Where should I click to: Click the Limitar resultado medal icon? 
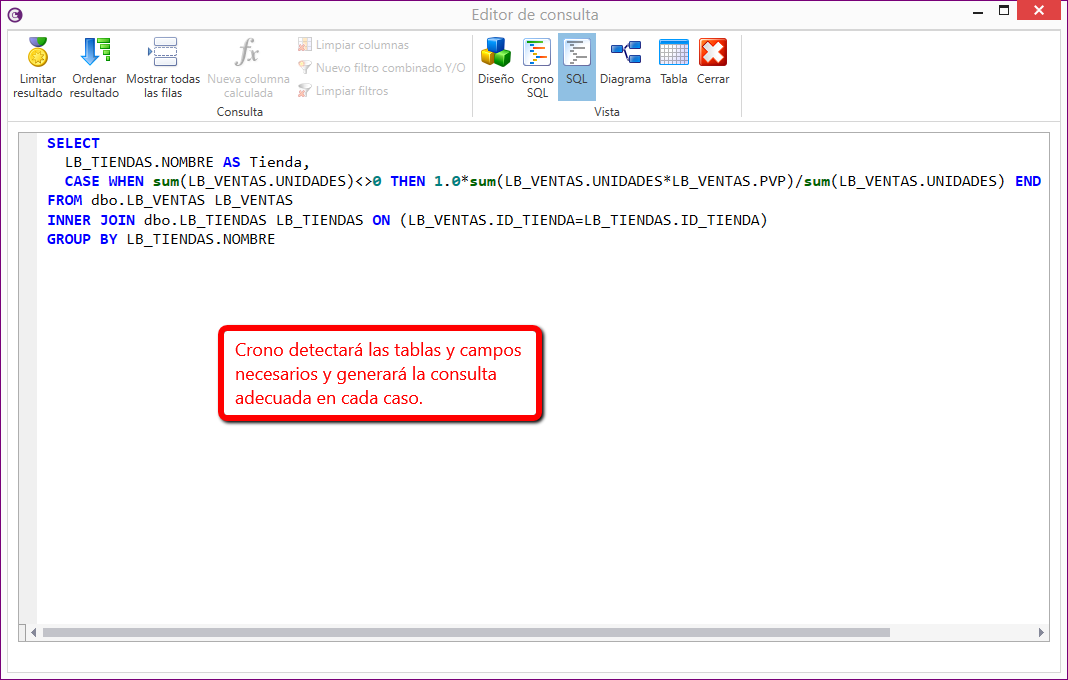(x=38, y=53)
